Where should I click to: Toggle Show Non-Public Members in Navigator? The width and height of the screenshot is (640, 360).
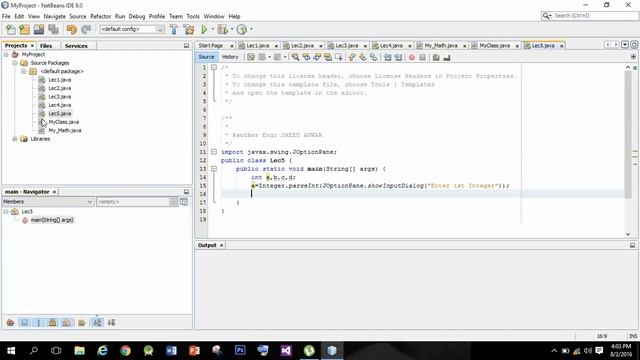52,323
